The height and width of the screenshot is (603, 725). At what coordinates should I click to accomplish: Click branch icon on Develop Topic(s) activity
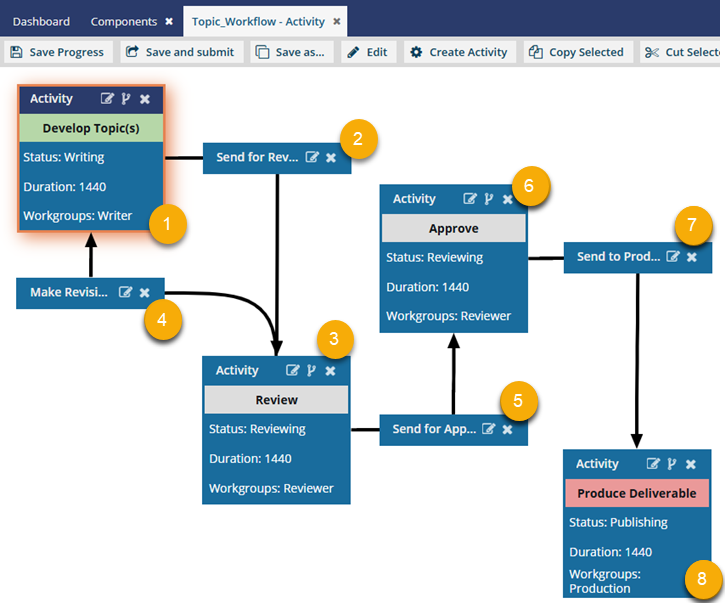(x=126, y=99)
